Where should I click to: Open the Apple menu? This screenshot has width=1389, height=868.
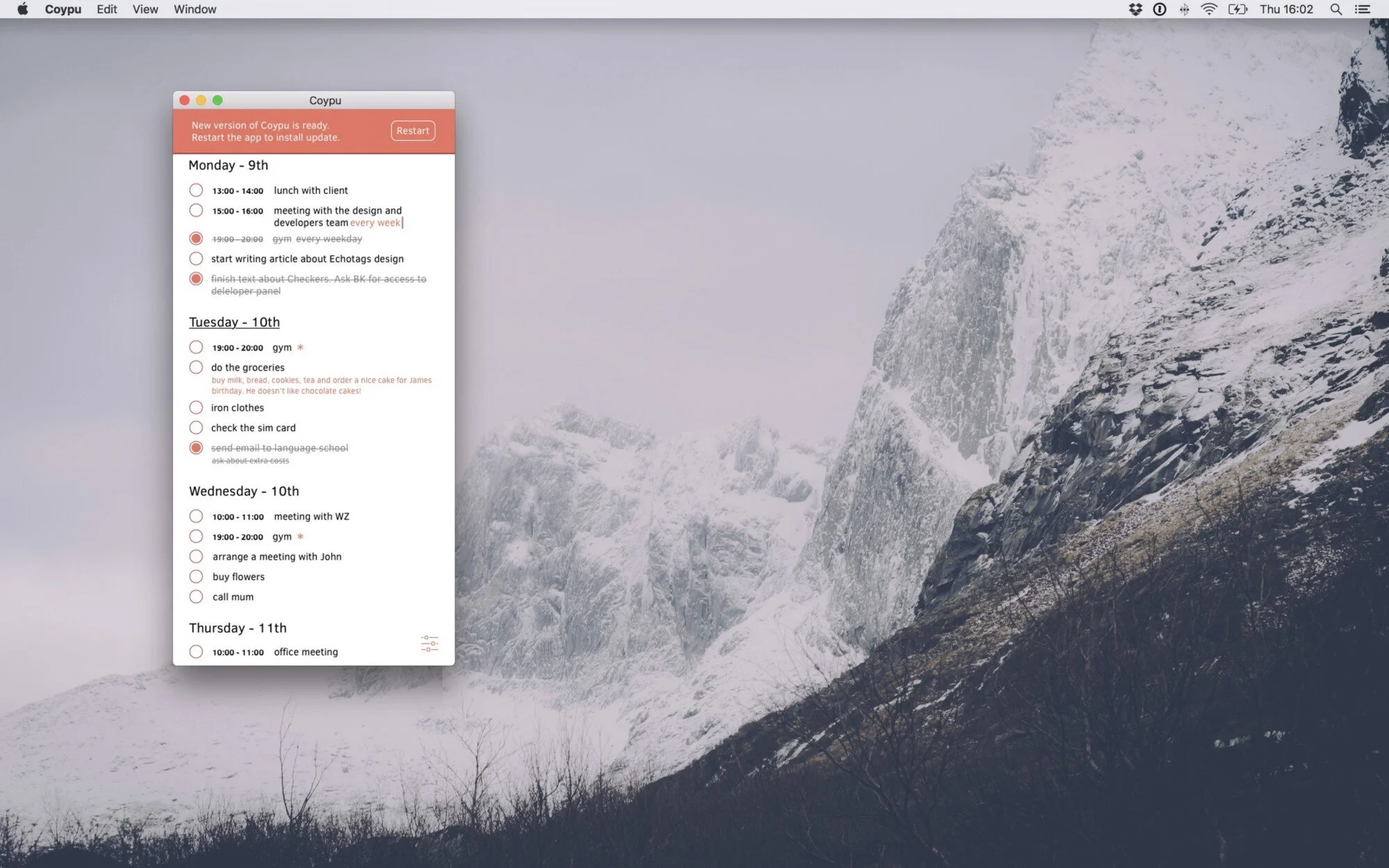pos(22,9)
